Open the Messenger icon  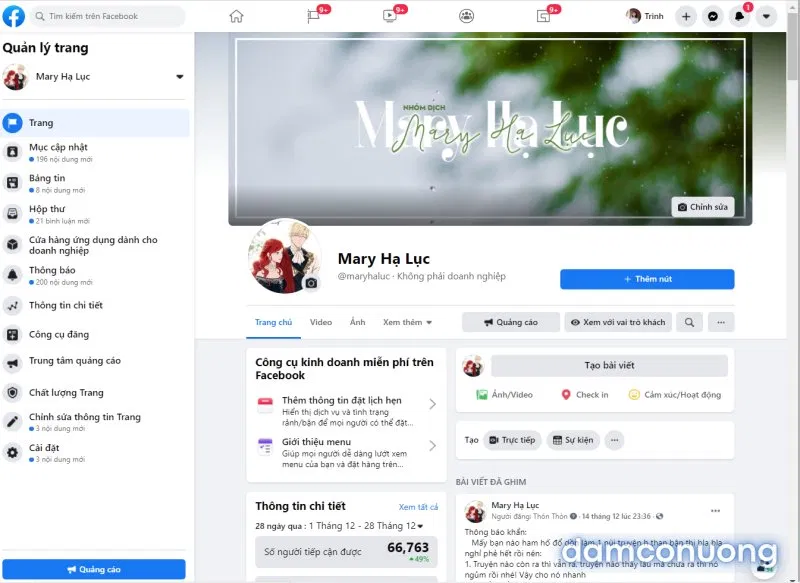(713, 17)
